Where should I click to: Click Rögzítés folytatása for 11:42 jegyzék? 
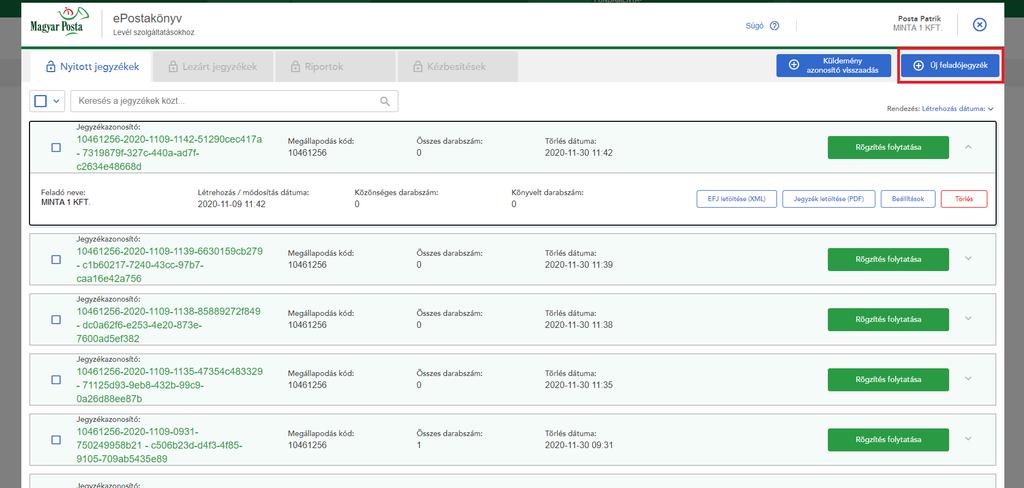[x=888, y=147]
